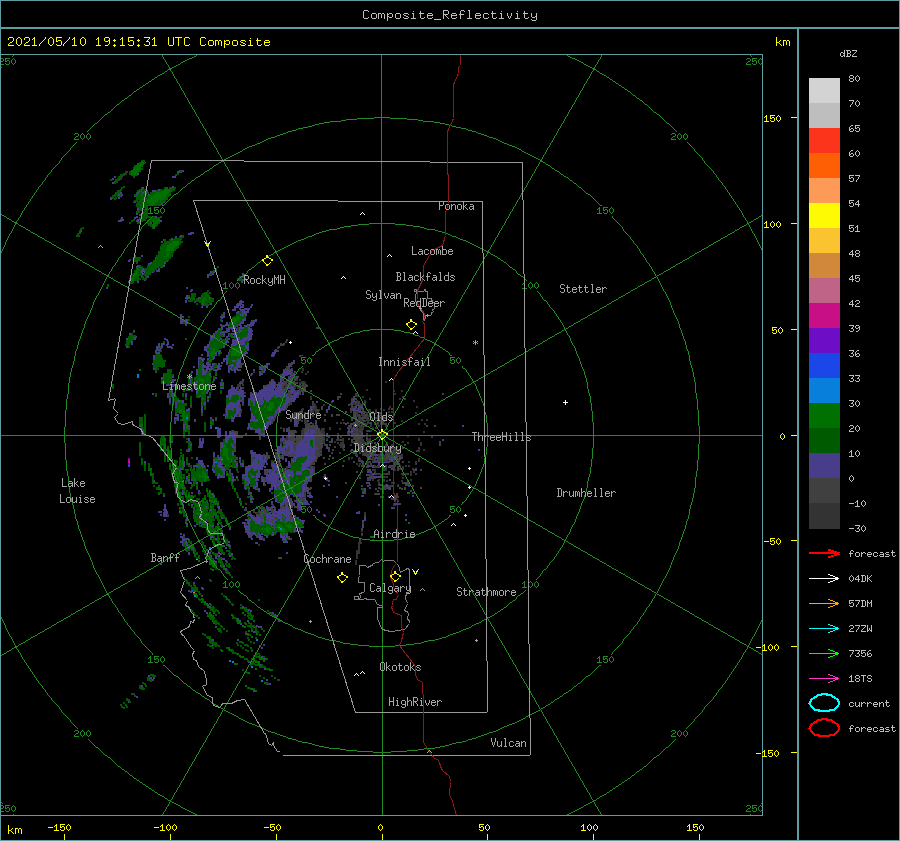Click the Didsbury label
900x841 pixels.
tap(378, 448)
